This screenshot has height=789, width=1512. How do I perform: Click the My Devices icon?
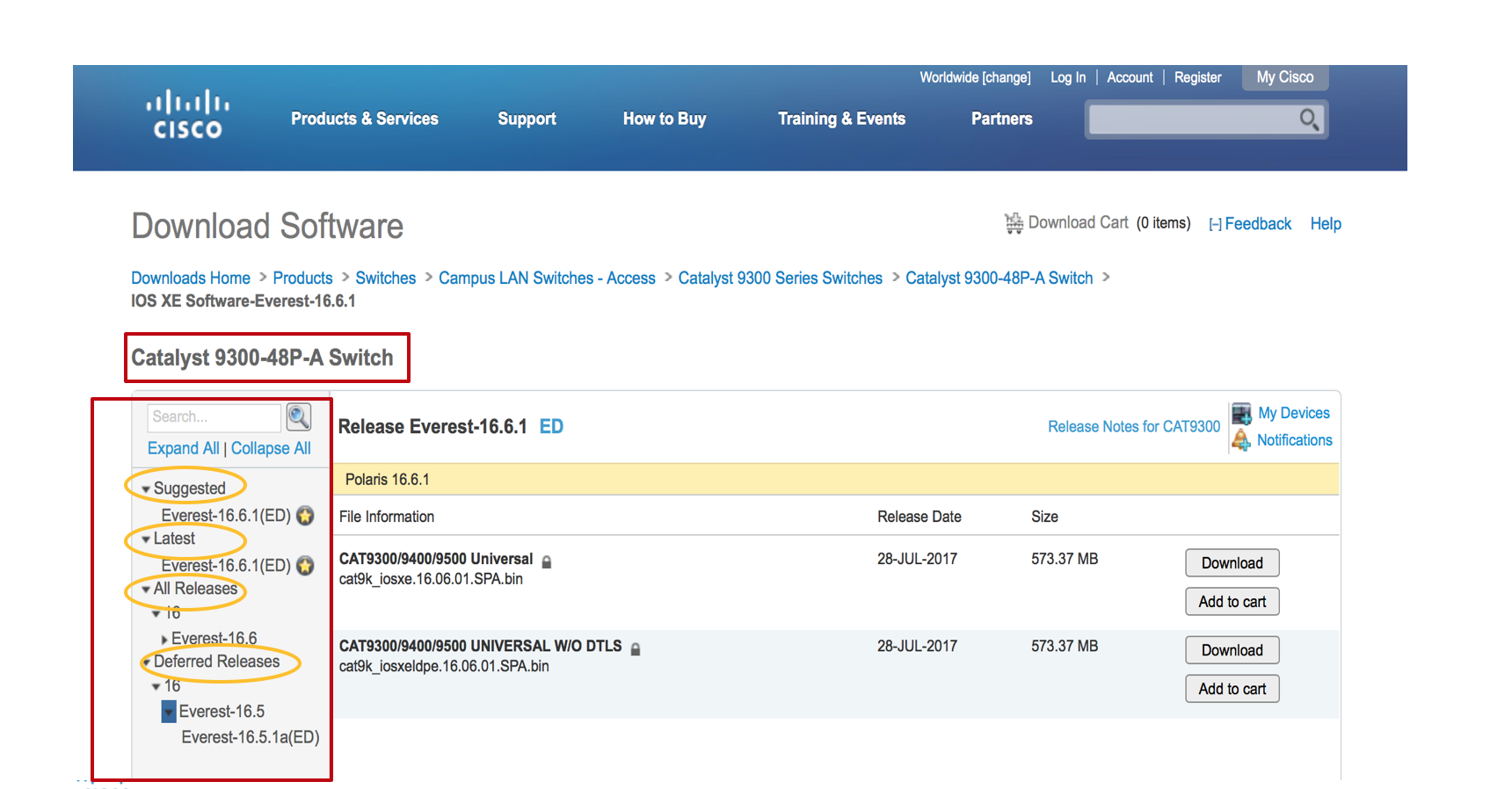click(x=1241, y=413)
